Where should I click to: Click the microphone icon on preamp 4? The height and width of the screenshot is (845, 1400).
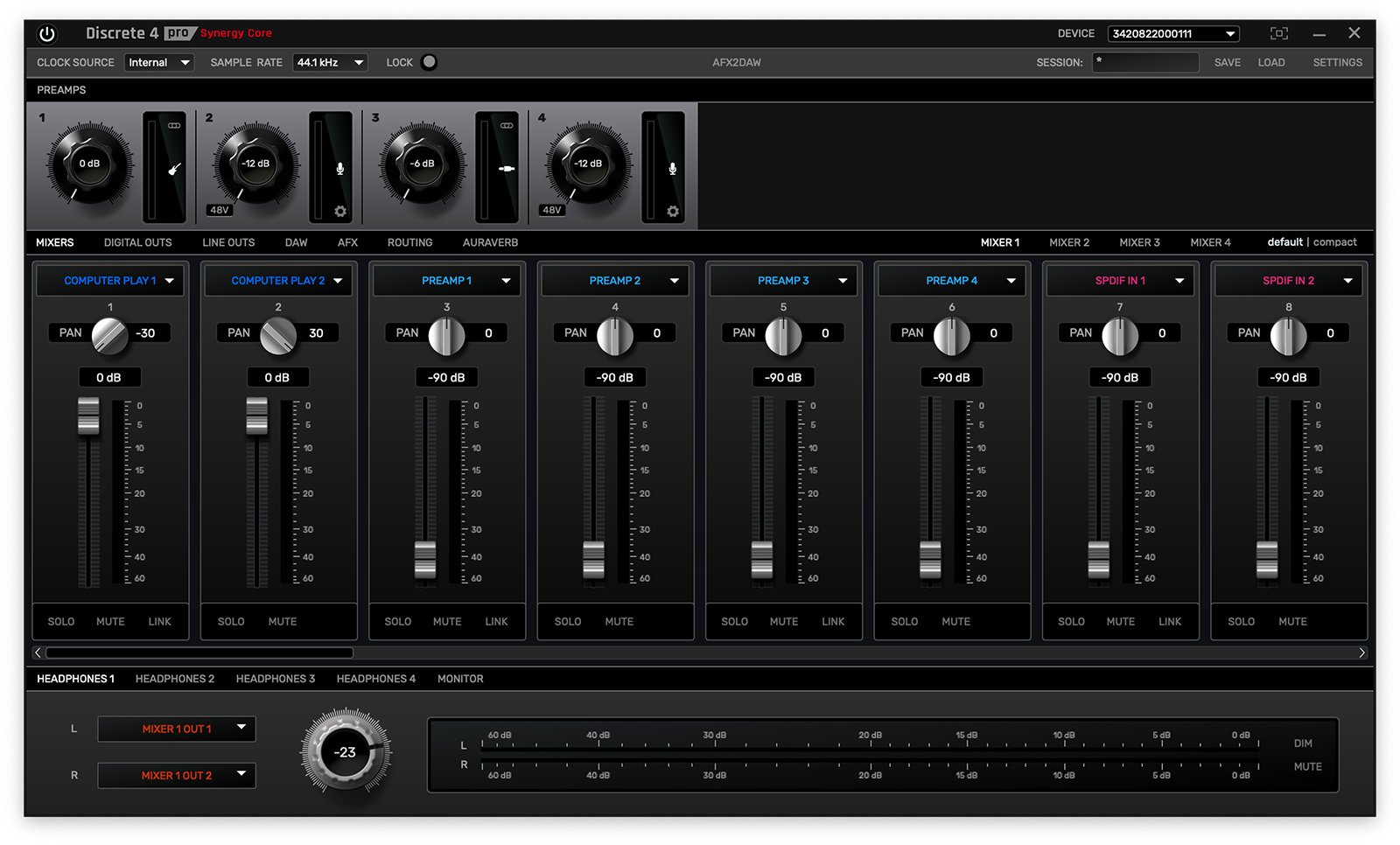[673, 169]
